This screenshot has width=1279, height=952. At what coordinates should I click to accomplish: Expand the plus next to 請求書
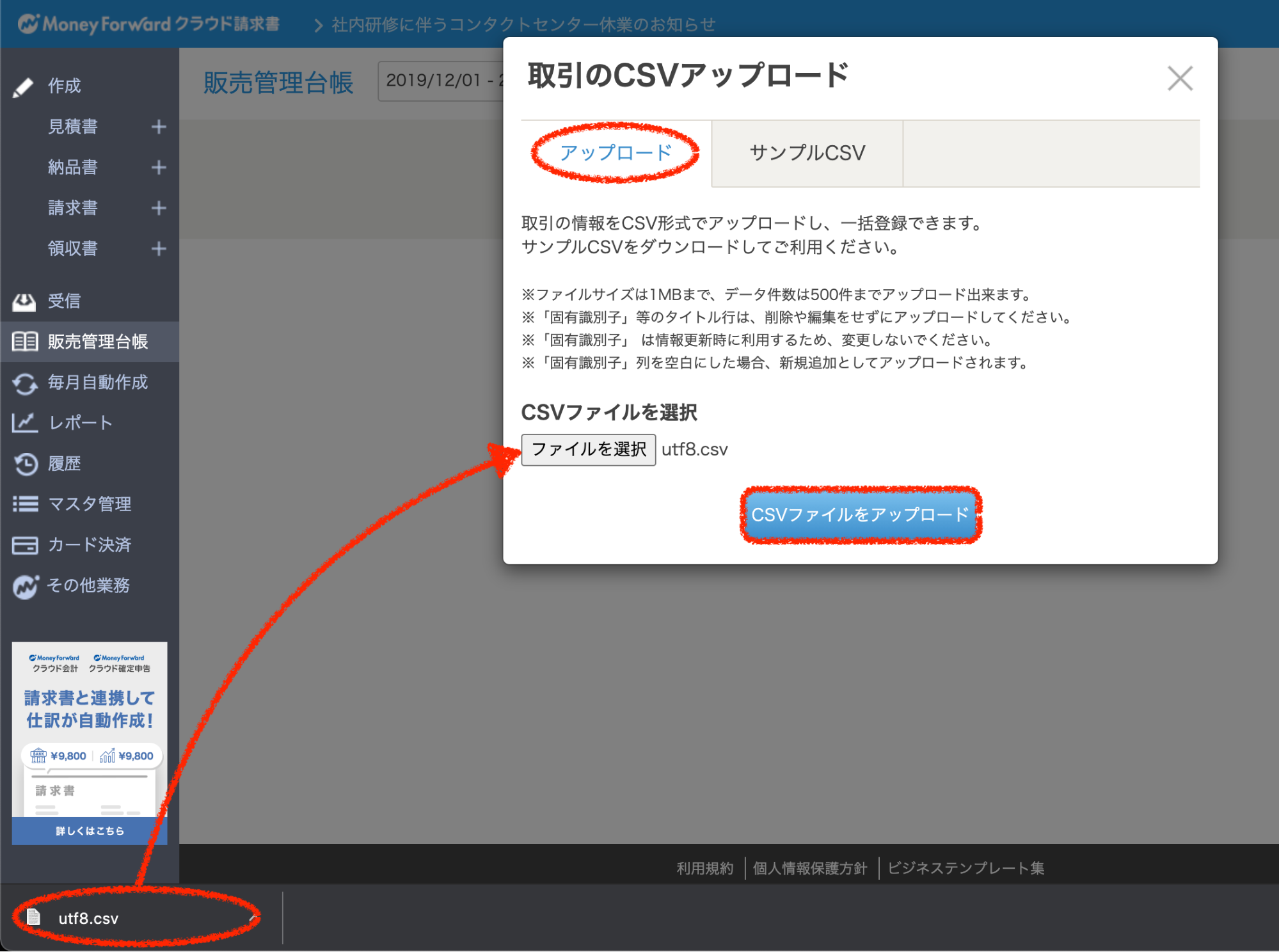point(159,208)
